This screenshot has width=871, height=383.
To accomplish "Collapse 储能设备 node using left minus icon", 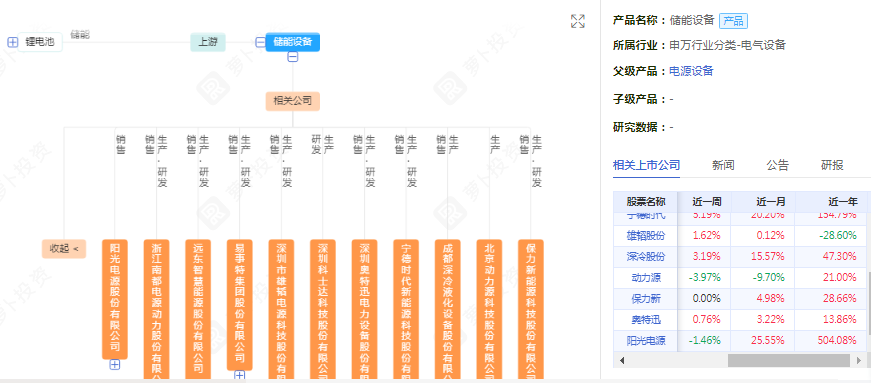I will point(260,42).
